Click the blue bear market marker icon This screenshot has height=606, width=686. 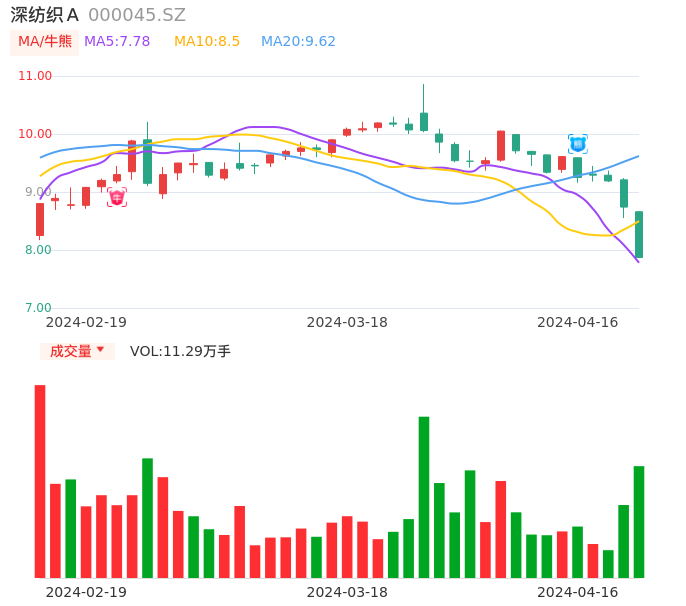coord(577,144)
